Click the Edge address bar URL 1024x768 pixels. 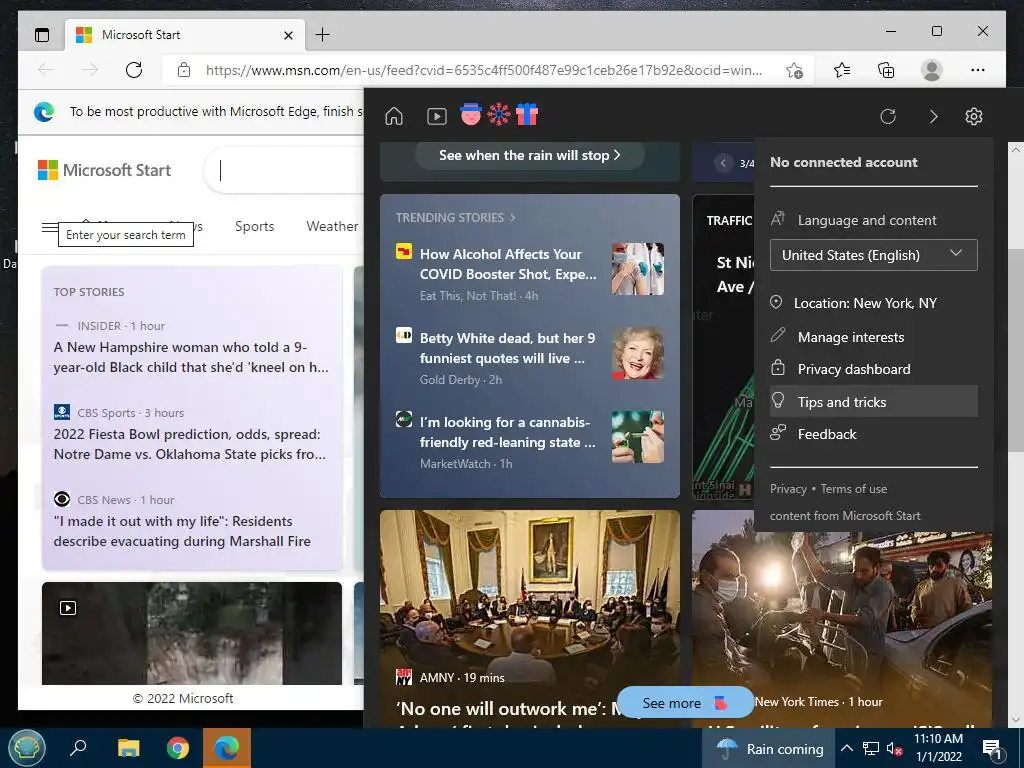click(483, 70)
